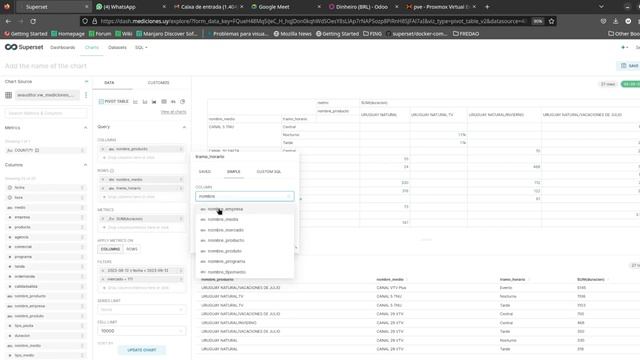Choose nombre_programa from dropdown list

click(x=245, y=261)
